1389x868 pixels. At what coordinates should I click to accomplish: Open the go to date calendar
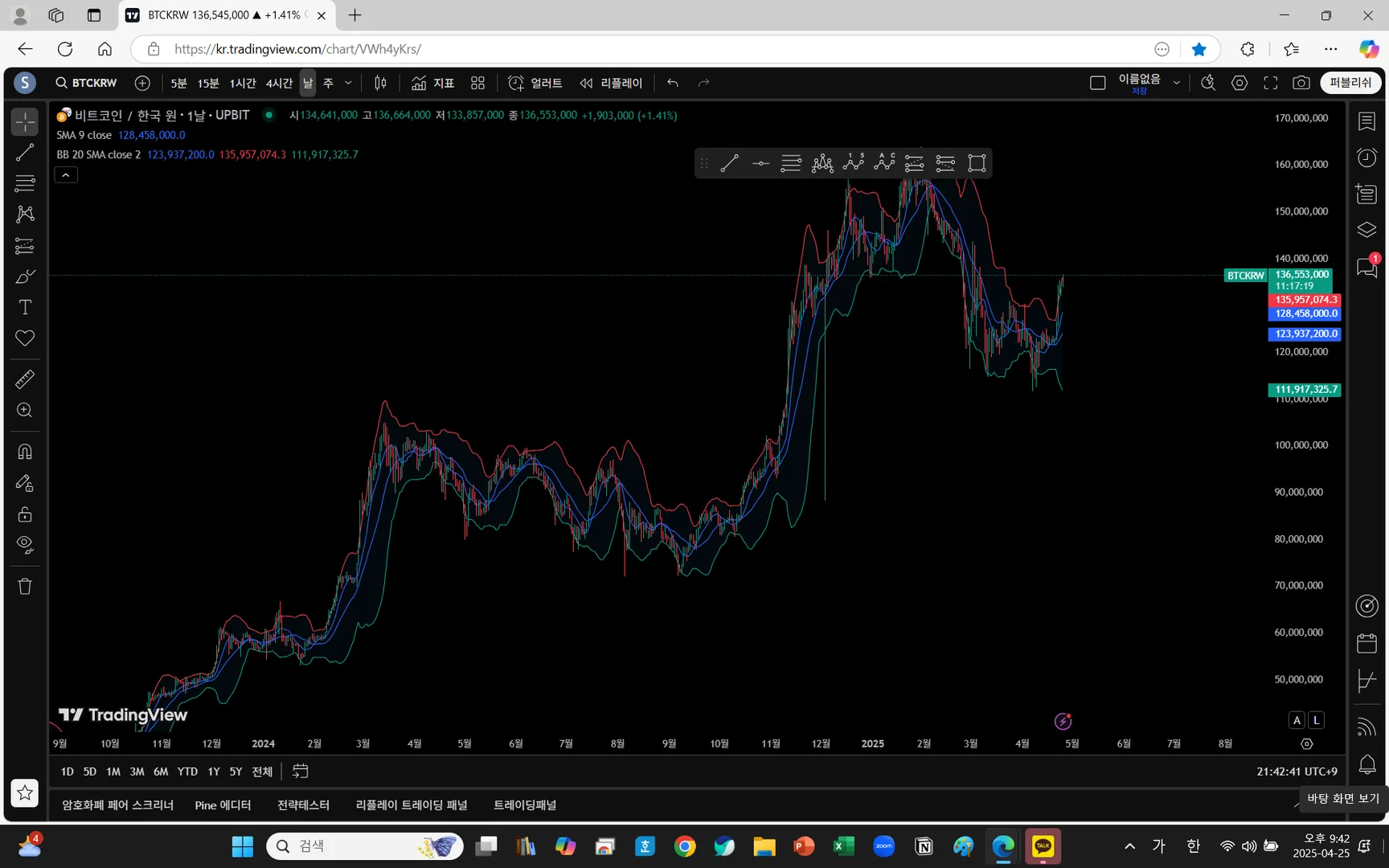pos(300,772)
